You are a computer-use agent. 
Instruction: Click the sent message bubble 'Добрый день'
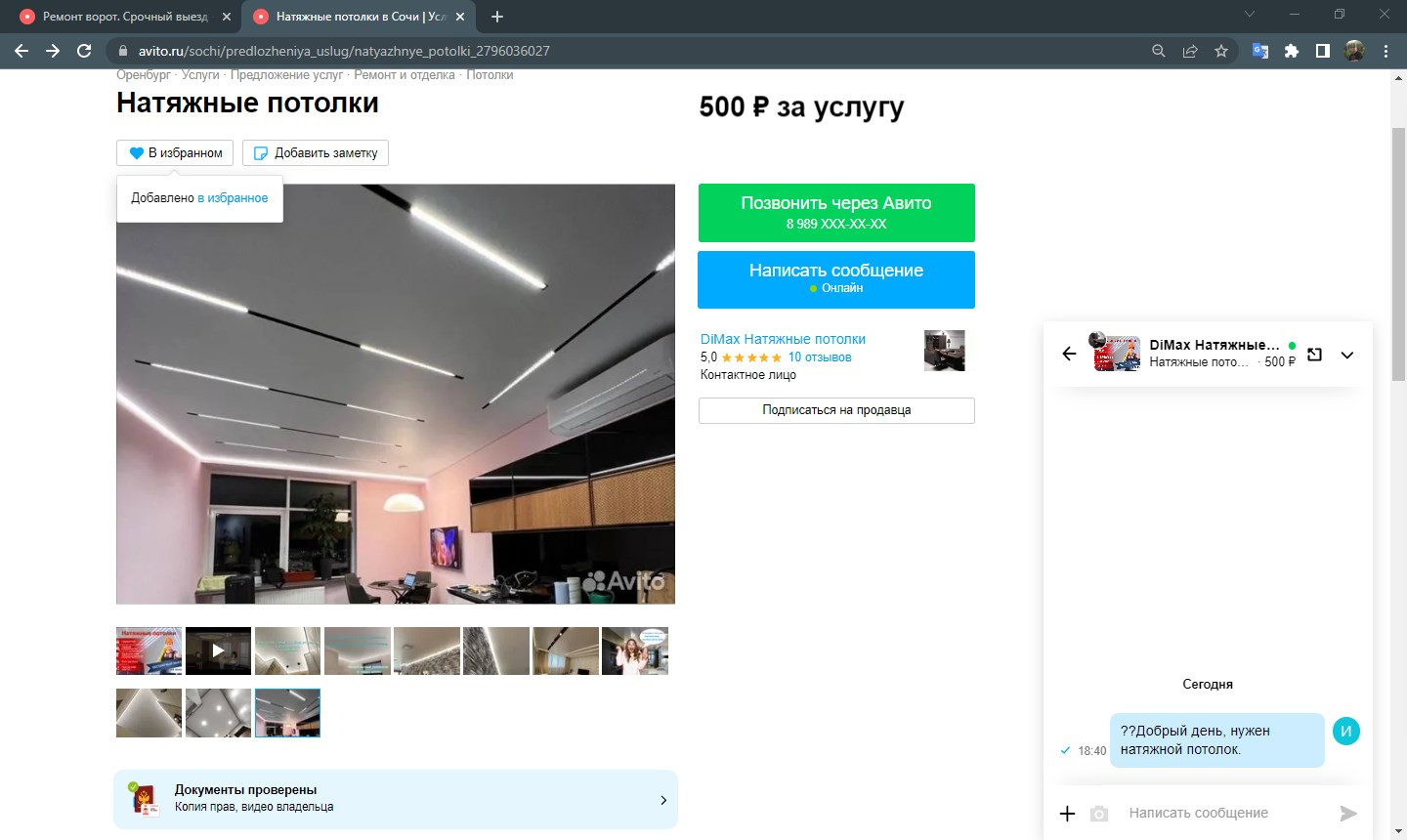click(x=1217, y=740)
